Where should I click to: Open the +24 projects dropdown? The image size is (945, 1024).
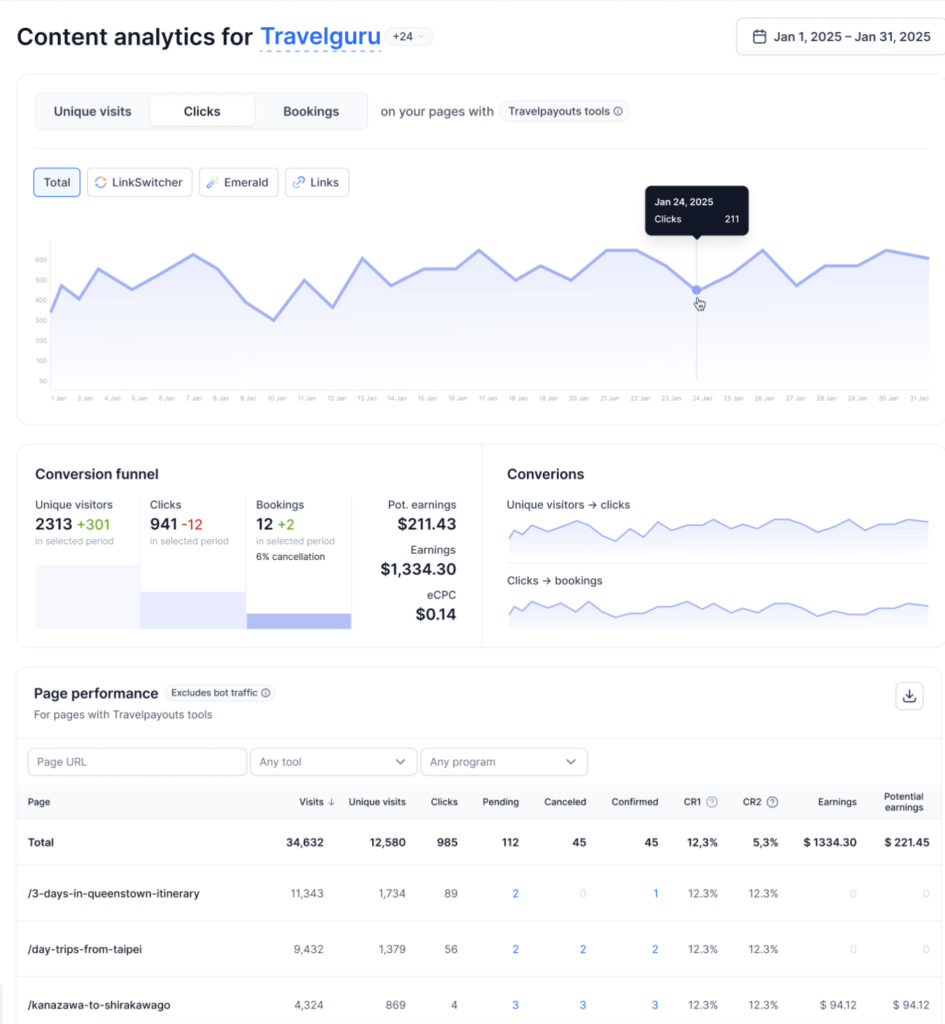tap(410, 37)
